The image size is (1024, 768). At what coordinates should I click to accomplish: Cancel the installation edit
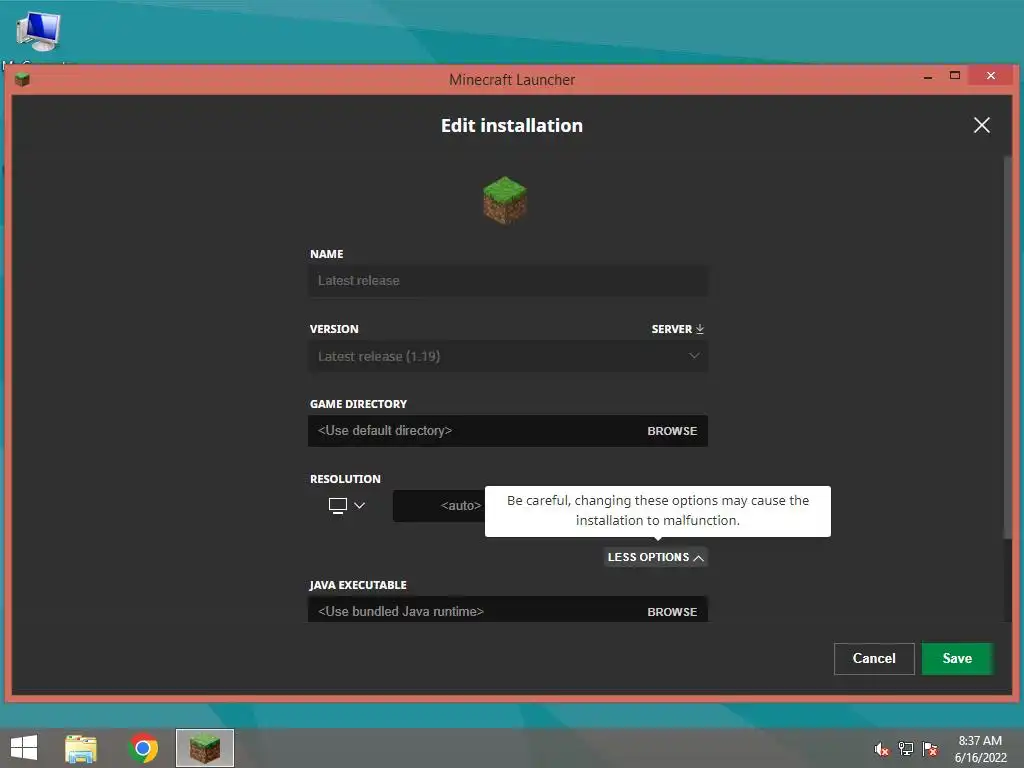tap(874, 658)
